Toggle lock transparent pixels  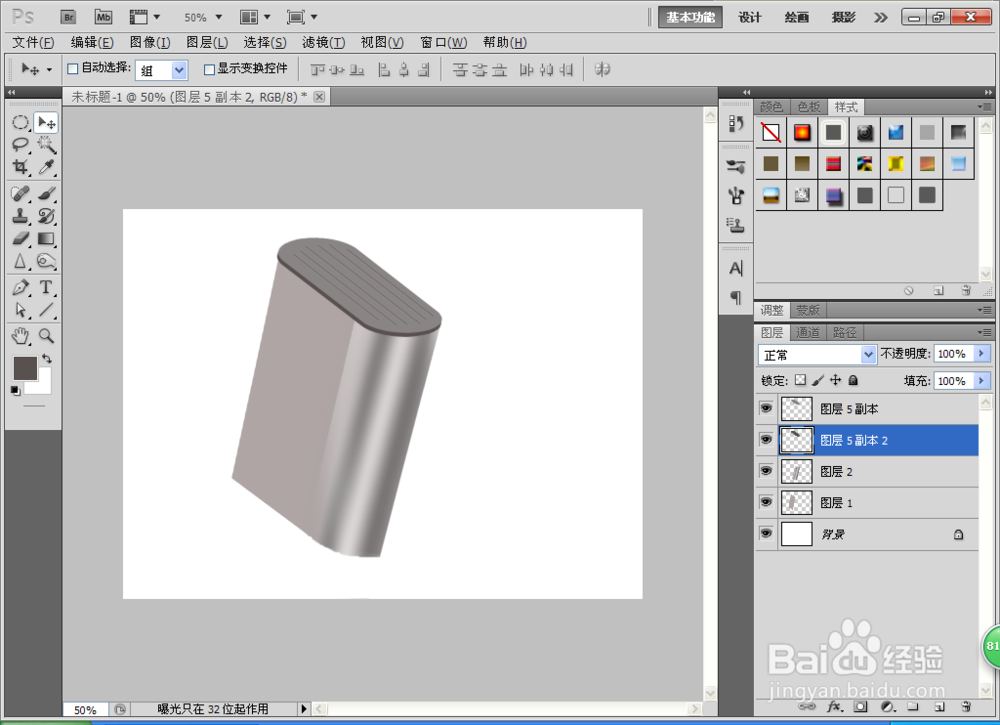click(x=800, y=380)
